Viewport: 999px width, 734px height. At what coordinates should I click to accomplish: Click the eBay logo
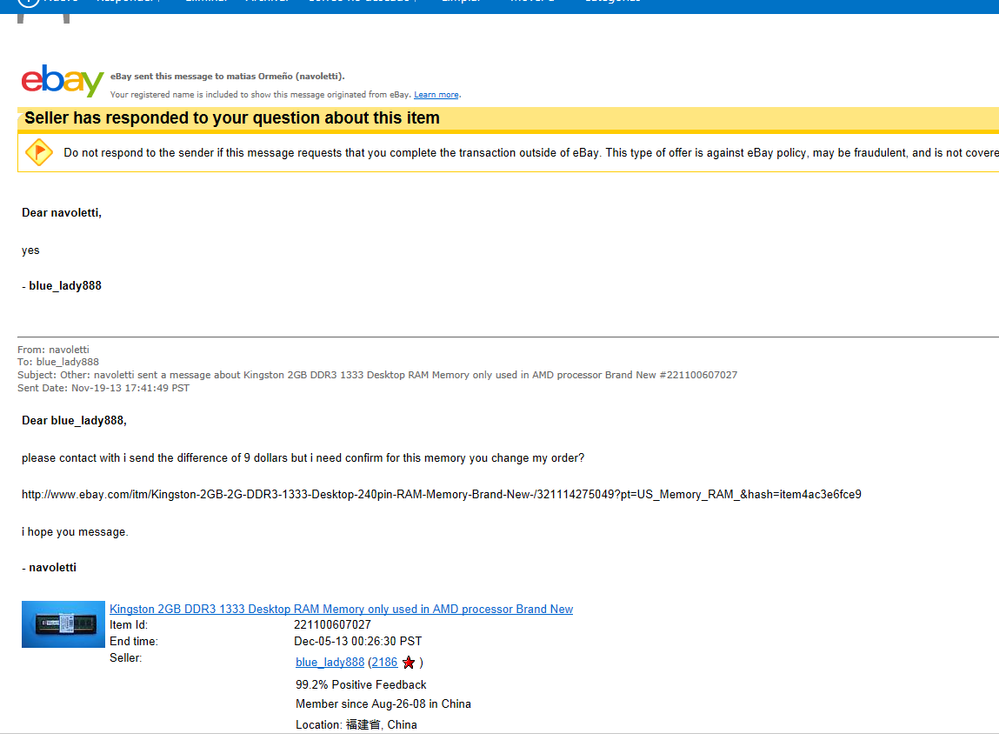pyautogui.click(x=62, y=80)
